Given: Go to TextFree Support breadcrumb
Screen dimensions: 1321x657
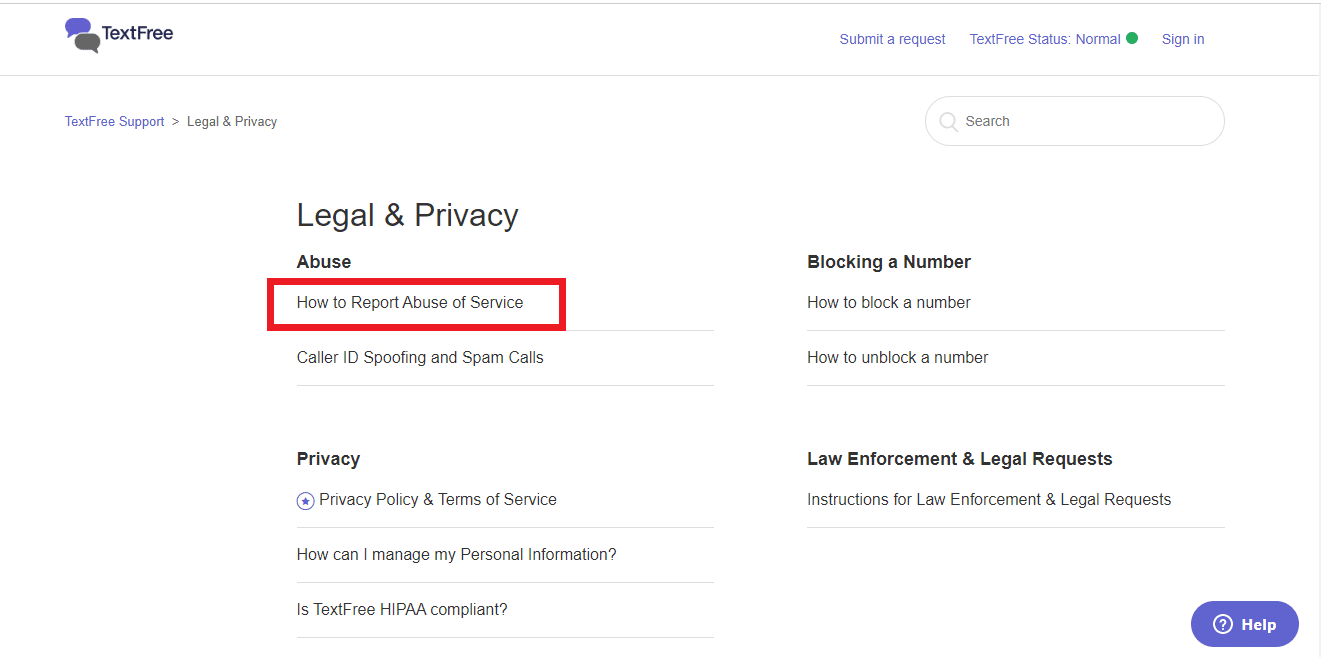Looking at the screenshot, I should (114, 121).
